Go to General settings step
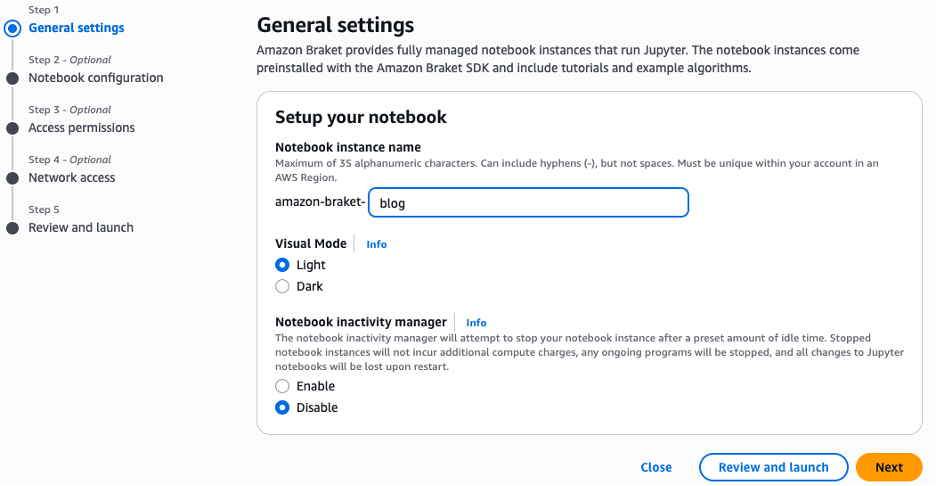Viewport: 936px width, 486px height. pos(76,28)
